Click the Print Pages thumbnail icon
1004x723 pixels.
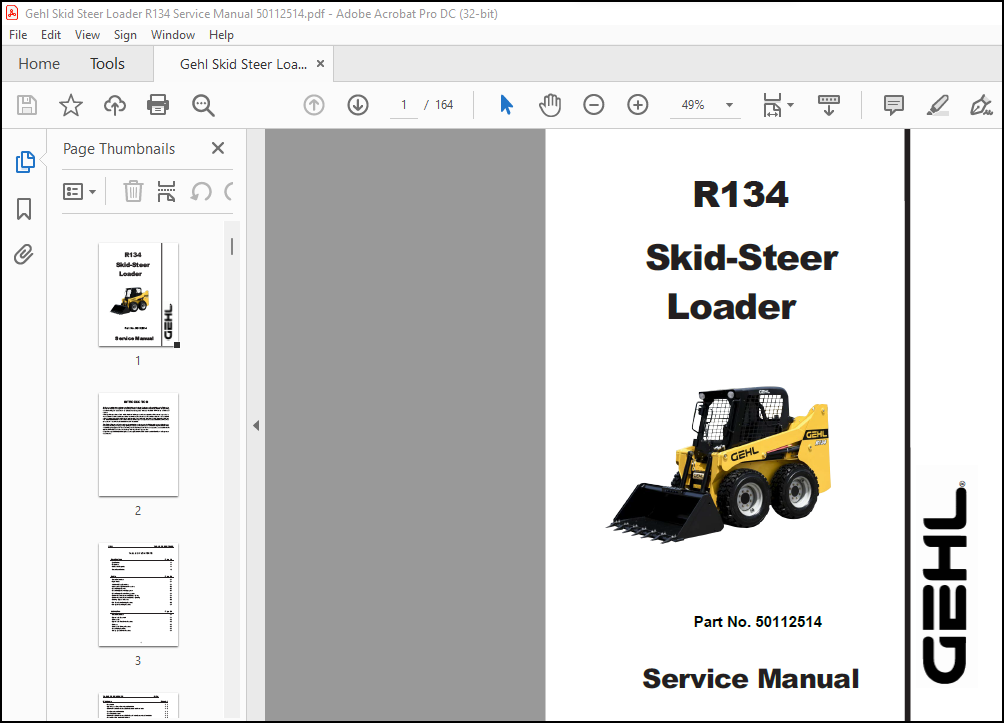(166, 191)
